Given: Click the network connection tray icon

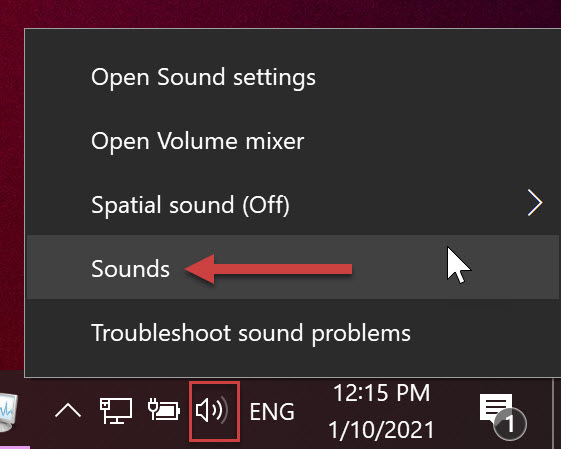Looking at the screenshot, I should tap(116, 411).
